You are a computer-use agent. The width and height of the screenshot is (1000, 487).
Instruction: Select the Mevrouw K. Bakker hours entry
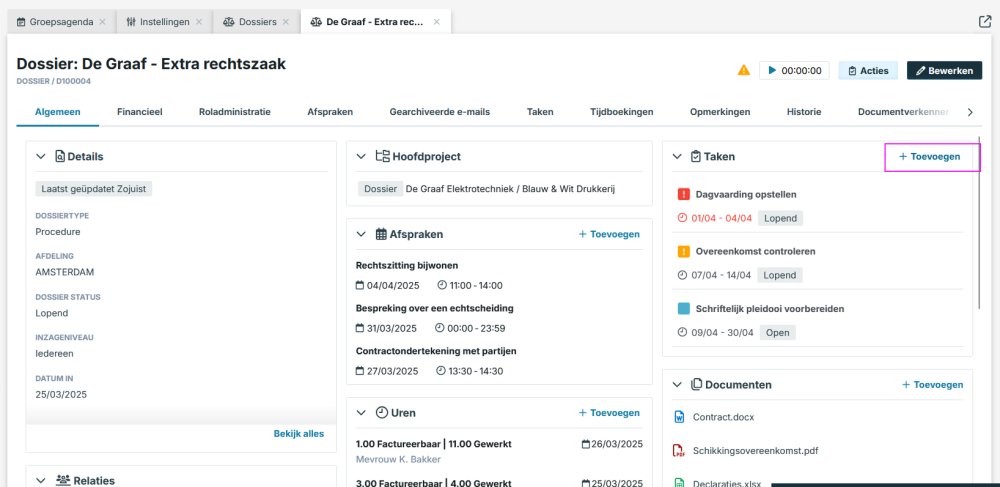[x=398, y=459]
